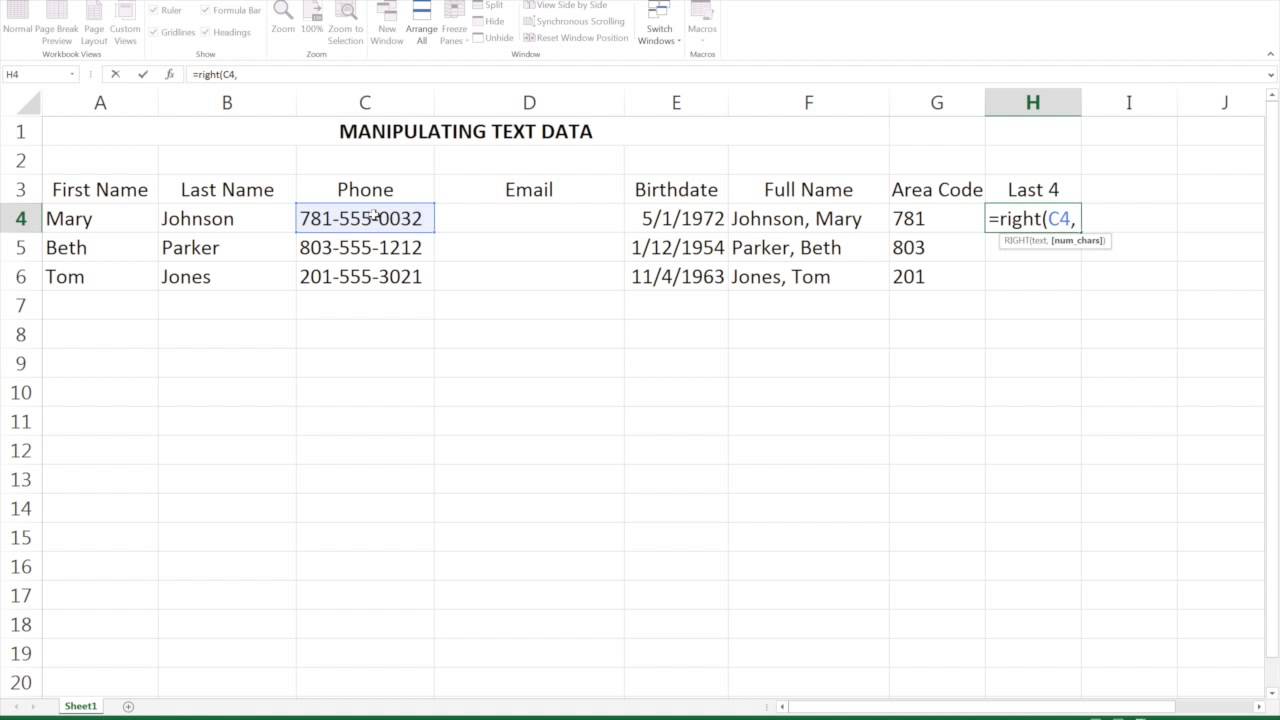
Task: Expand the formula bar with the end chevron
Action: pos(1271,74)
